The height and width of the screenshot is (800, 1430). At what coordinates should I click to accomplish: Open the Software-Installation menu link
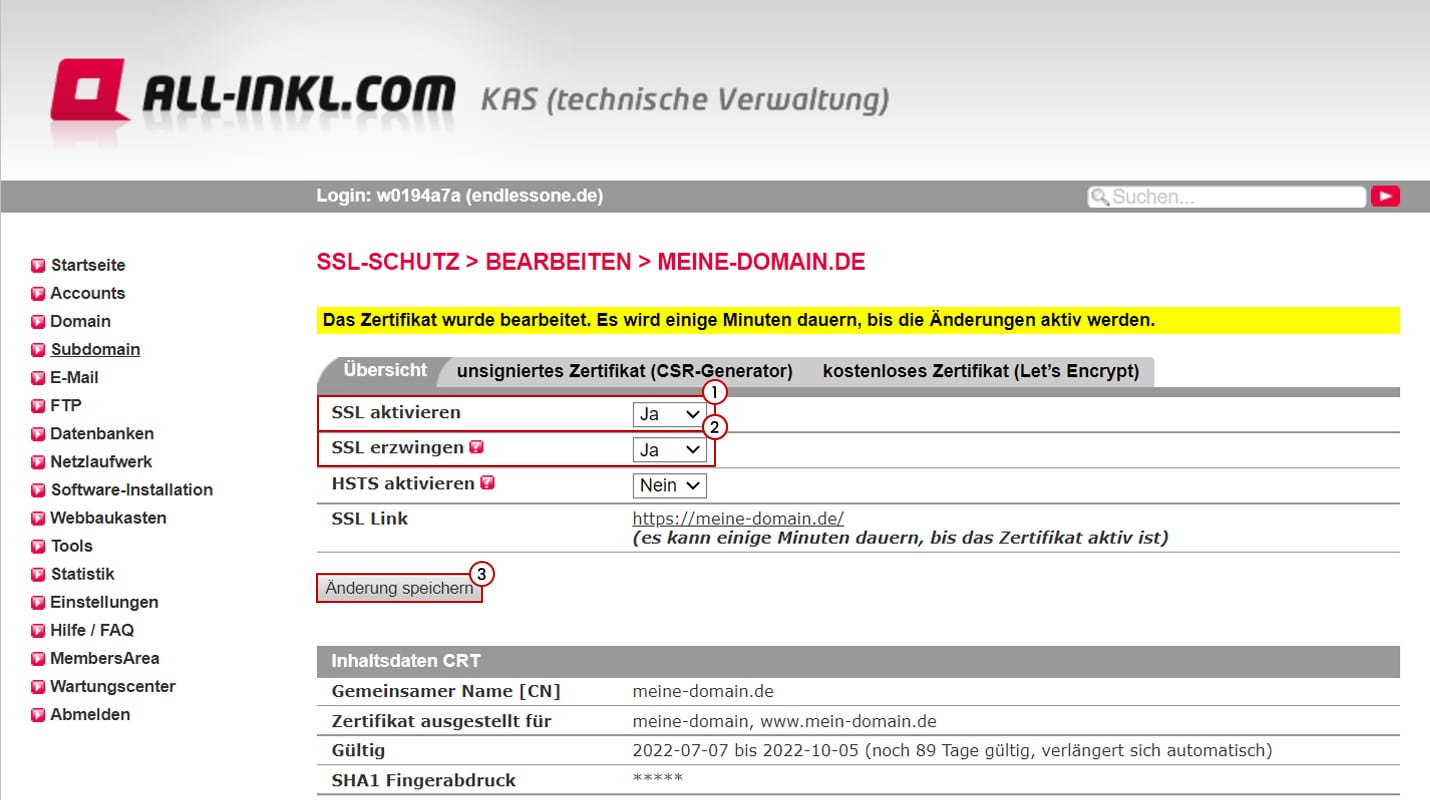(132, 489)
